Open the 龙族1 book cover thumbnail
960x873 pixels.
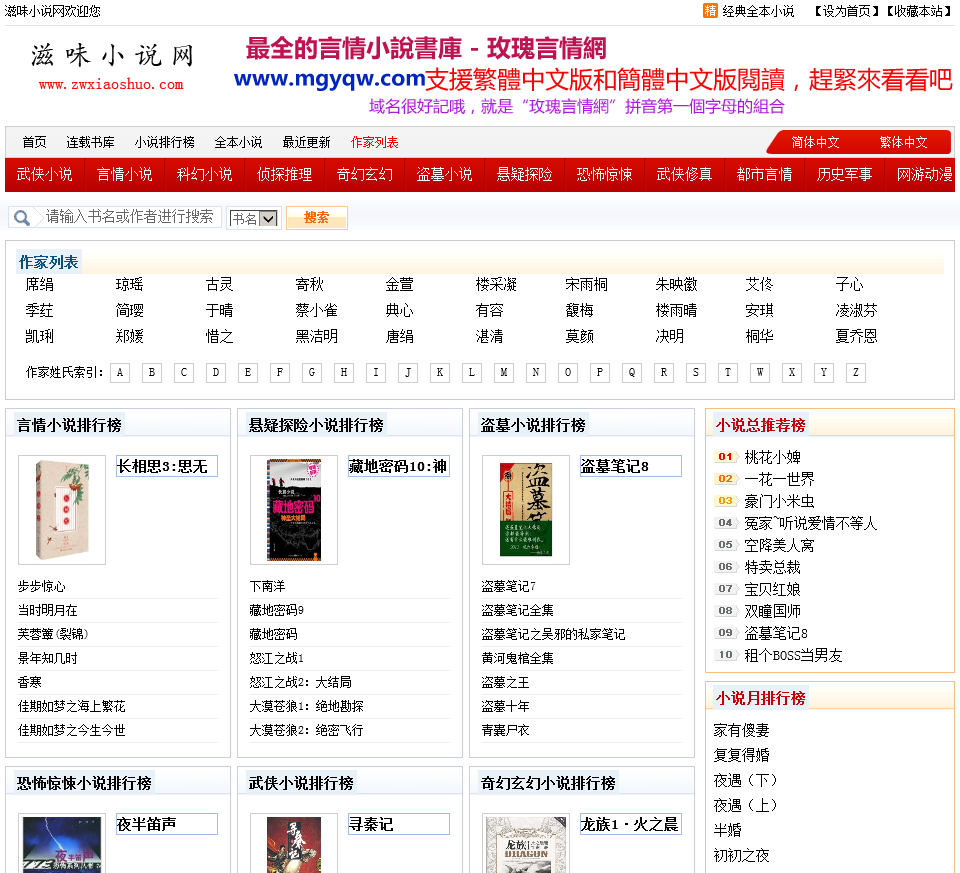click(x=526, y=843)
